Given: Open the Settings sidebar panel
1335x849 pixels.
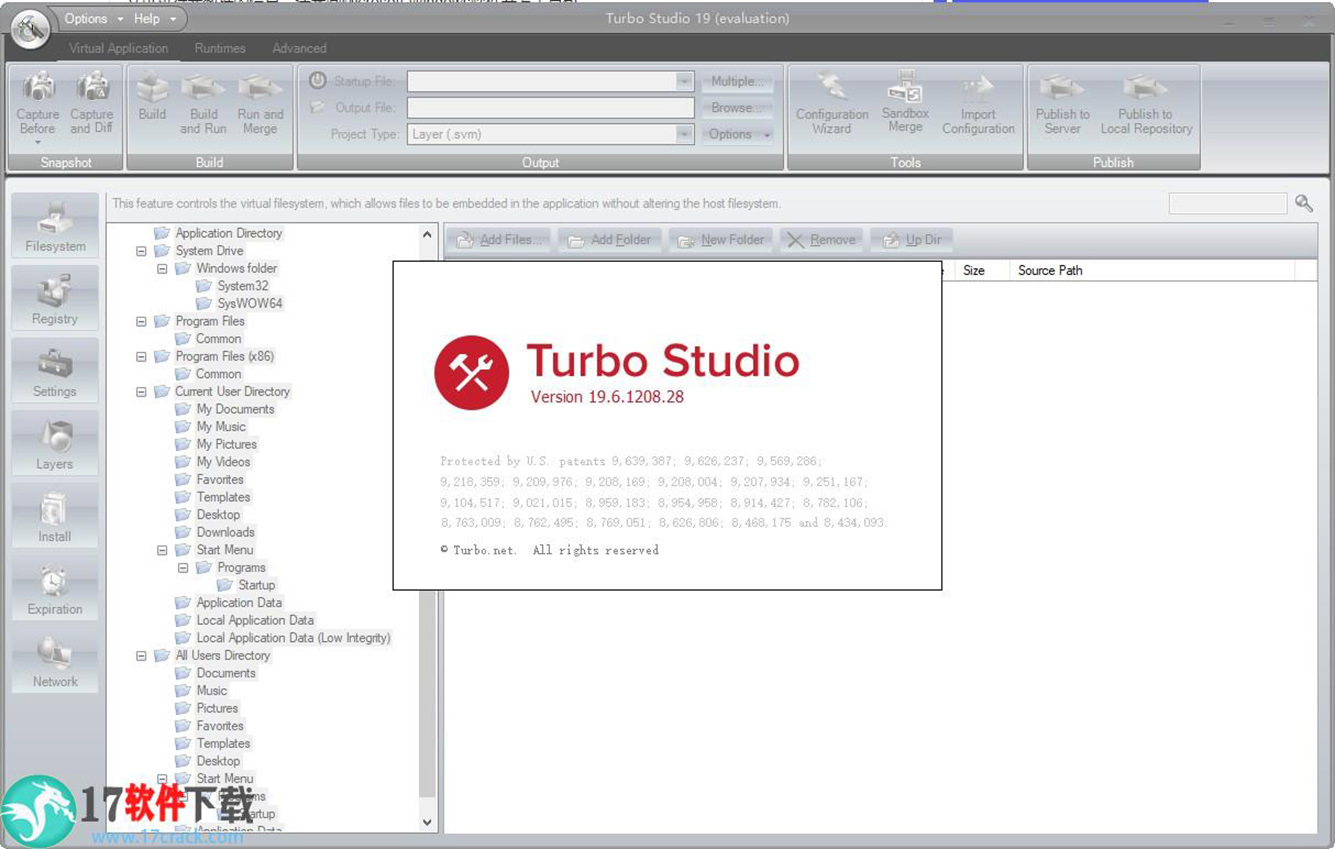Looking at the screenshot, I should (55, 371).
